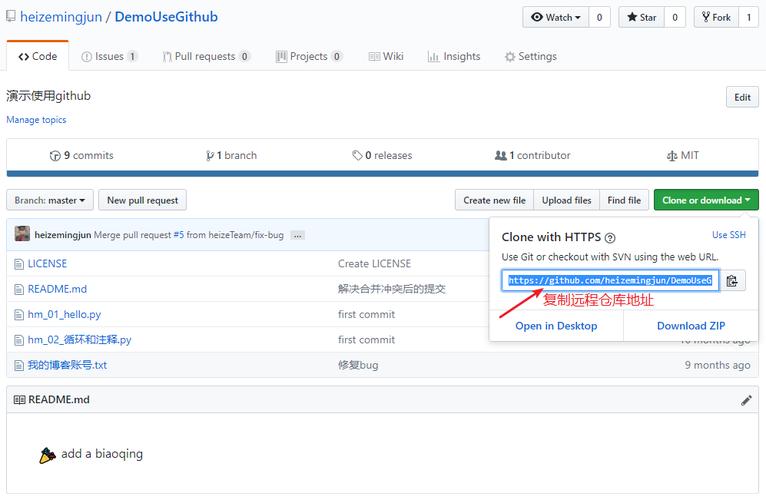Viewport: 766px width, 500px height.
Task: Select the HTTPS clone URL field
Action: (610, 281)
